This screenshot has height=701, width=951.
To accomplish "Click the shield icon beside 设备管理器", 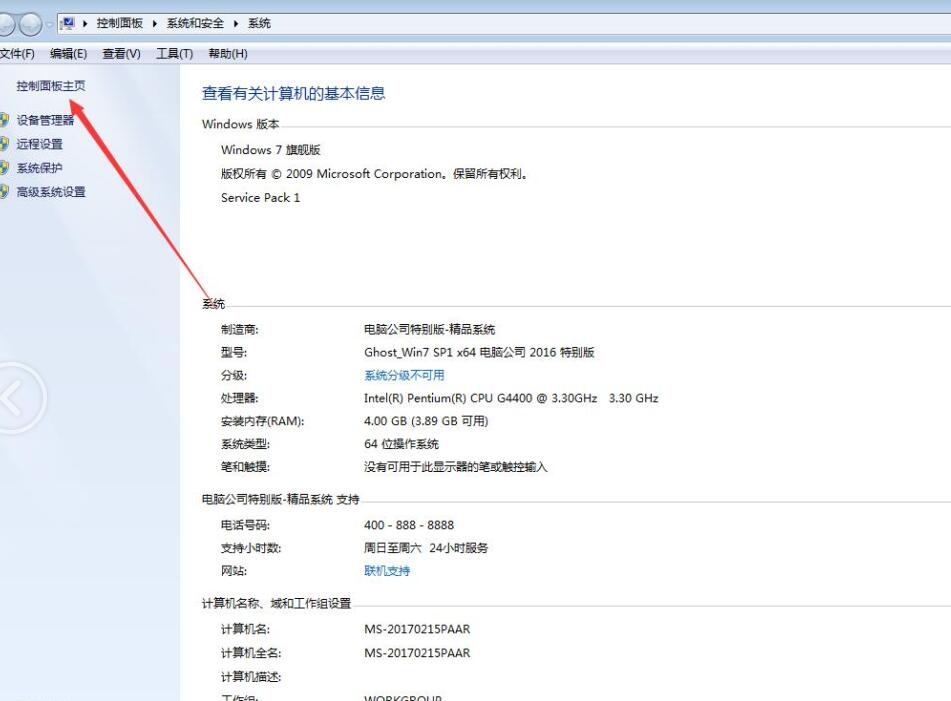I will pos(4,120).
